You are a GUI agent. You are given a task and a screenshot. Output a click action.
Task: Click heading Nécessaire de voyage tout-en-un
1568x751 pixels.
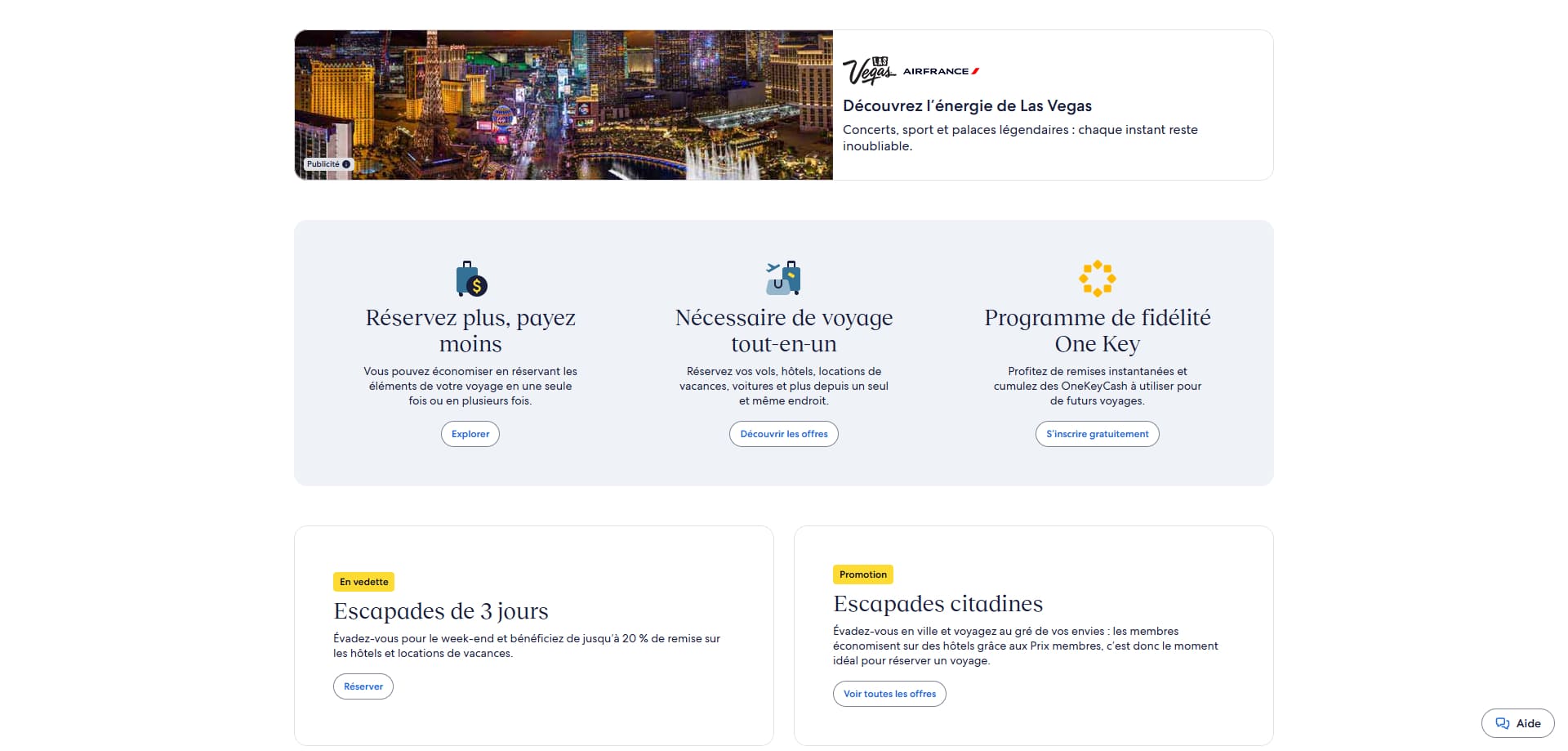[x=784, y=330]
